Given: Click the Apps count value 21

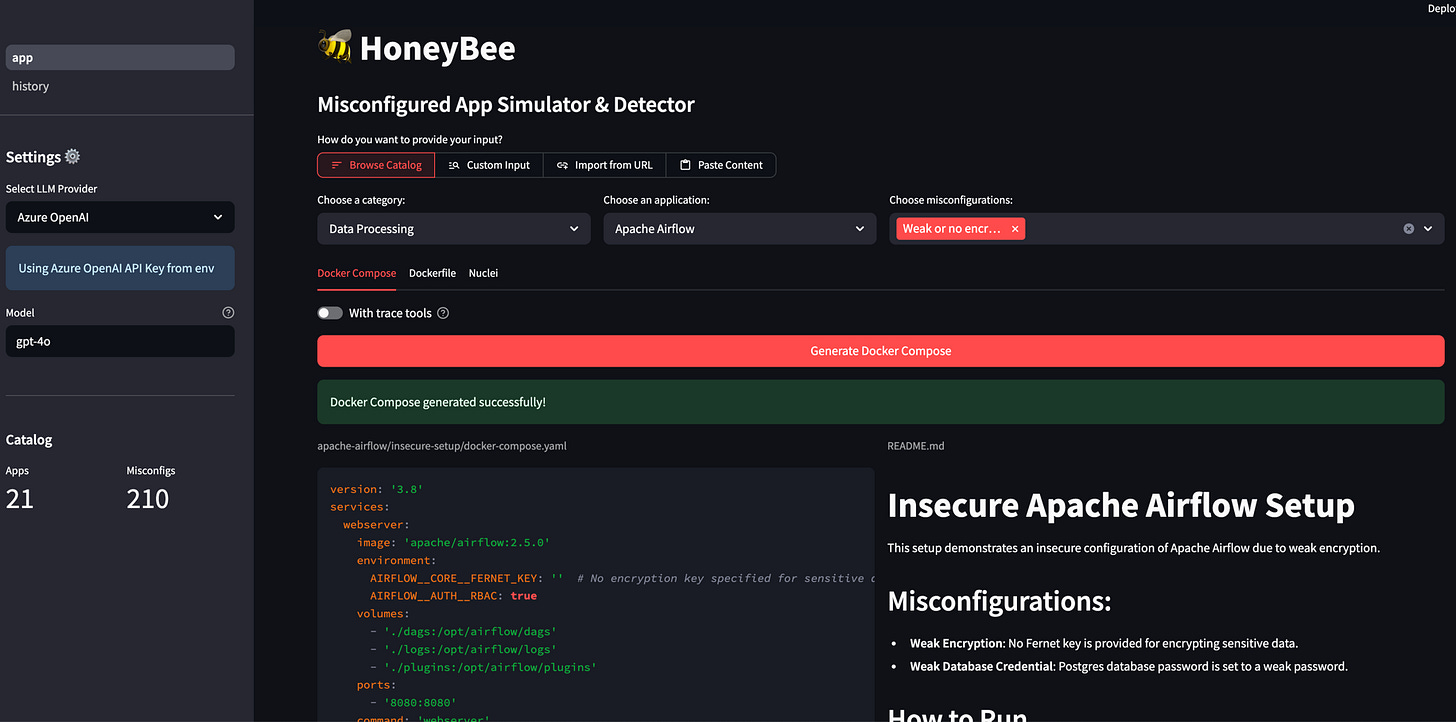Looking at the screenshot, I should pyautogui.click(x=20, y=499).
